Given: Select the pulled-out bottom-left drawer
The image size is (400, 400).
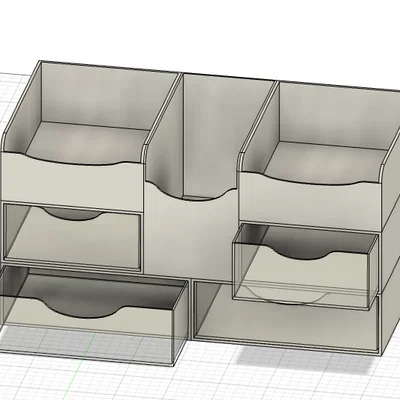Looking at the screenshot, I should (x=92, y=315).
